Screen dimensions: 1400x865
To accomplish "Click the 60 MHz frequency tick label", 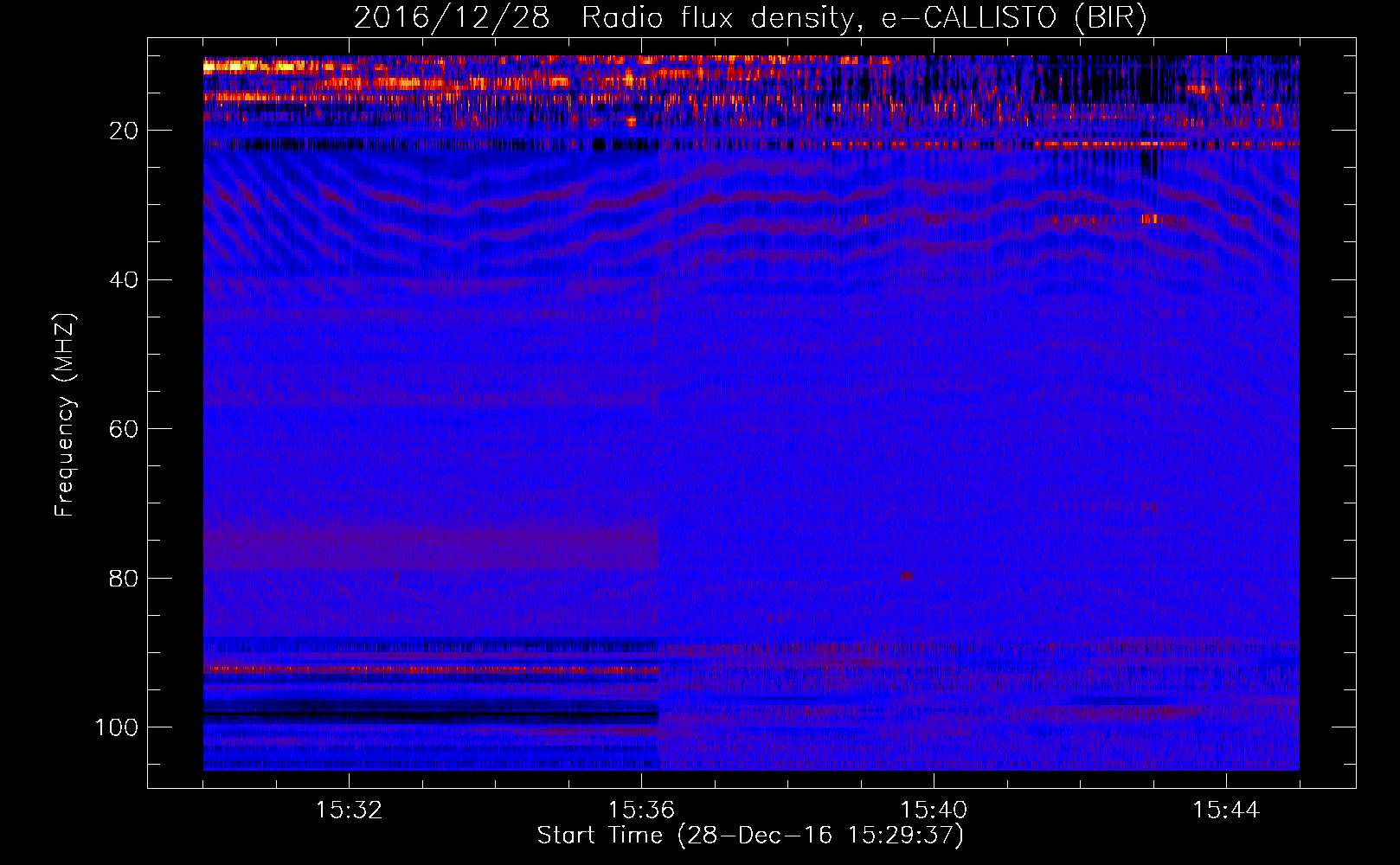I will [x=124, y=429].
